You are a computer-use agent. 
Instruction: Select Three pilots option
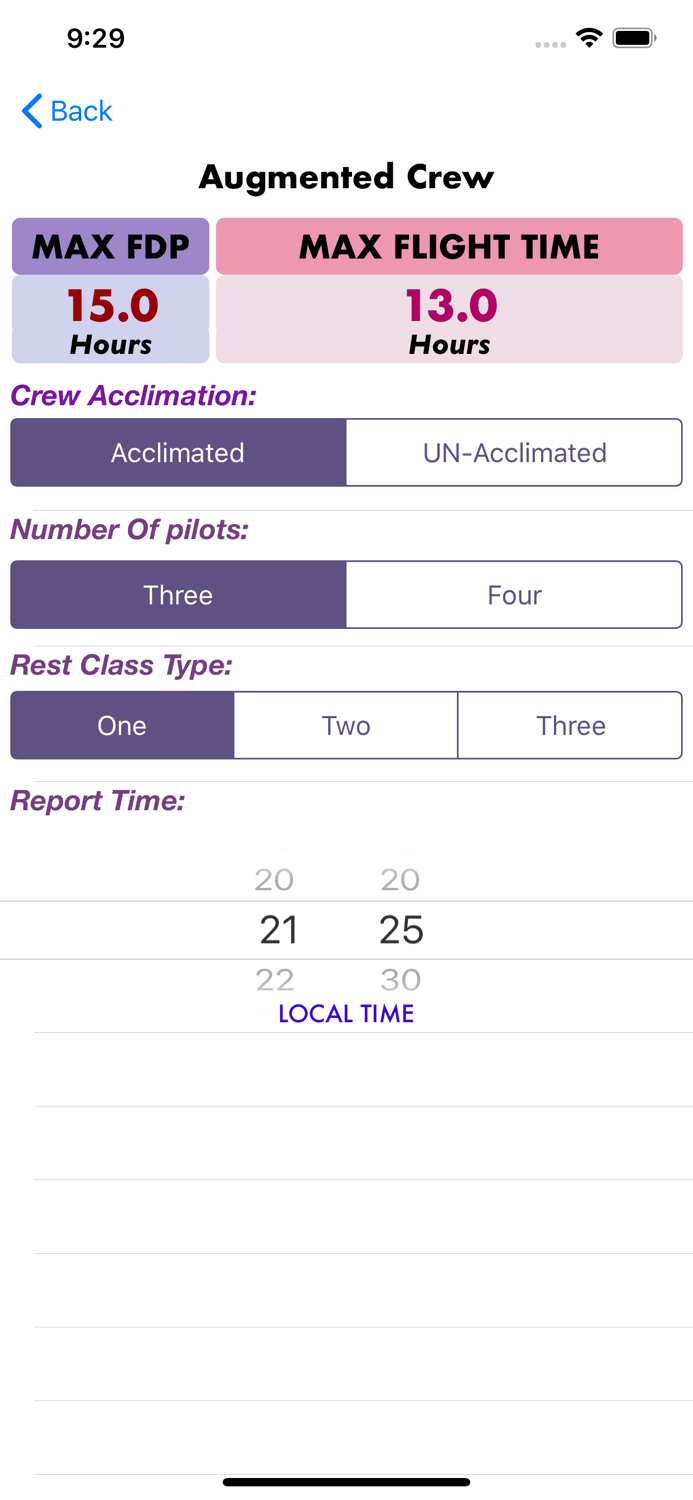178,594
